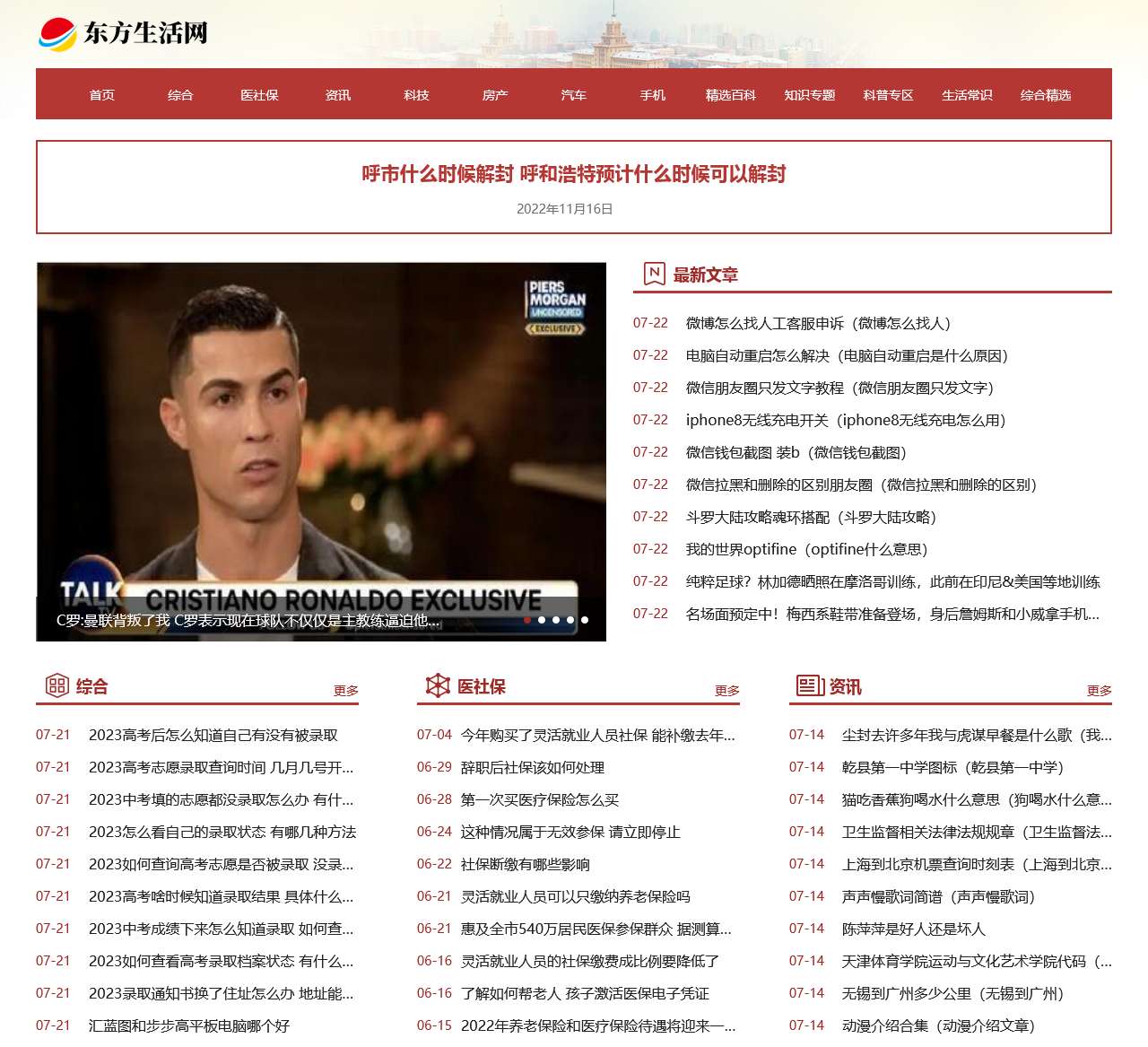Read the 辞职后社保该如何处理 article
Viewport: 1148px width, 1047px height.
(x=532, y=768)
